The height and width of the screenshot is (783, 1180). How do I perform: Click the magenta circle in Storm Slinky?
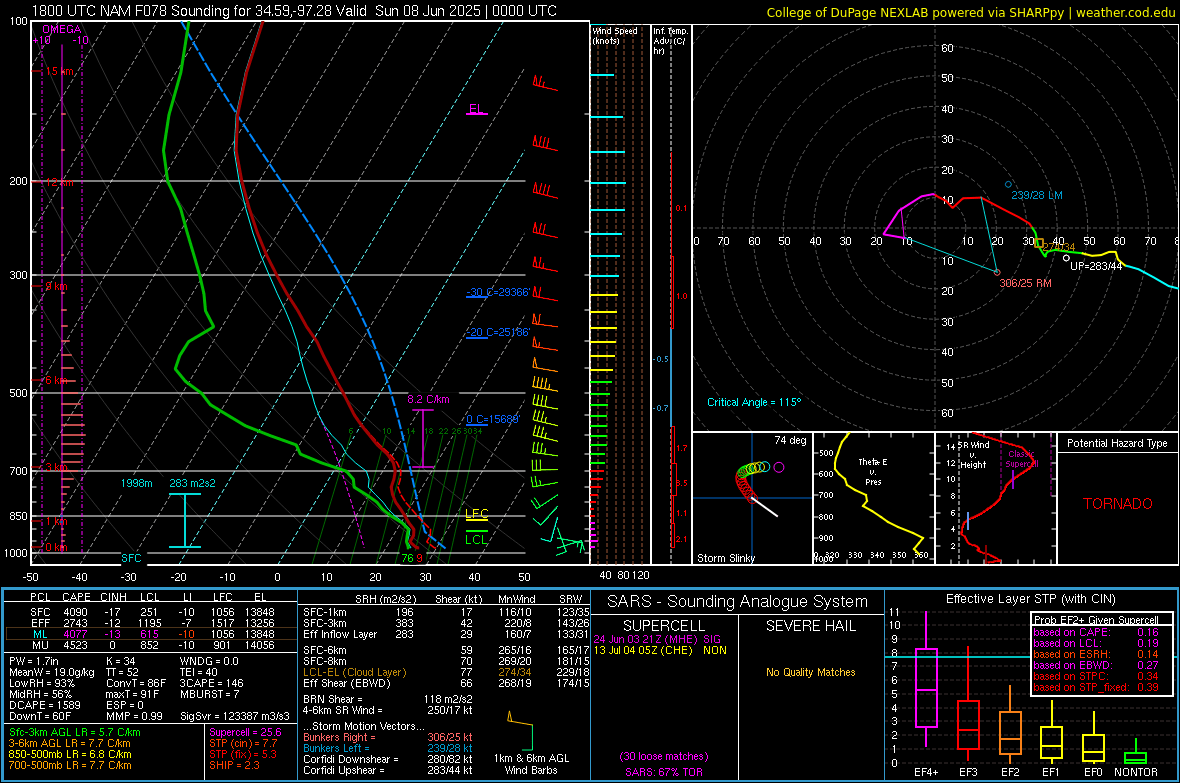(779, 467)
